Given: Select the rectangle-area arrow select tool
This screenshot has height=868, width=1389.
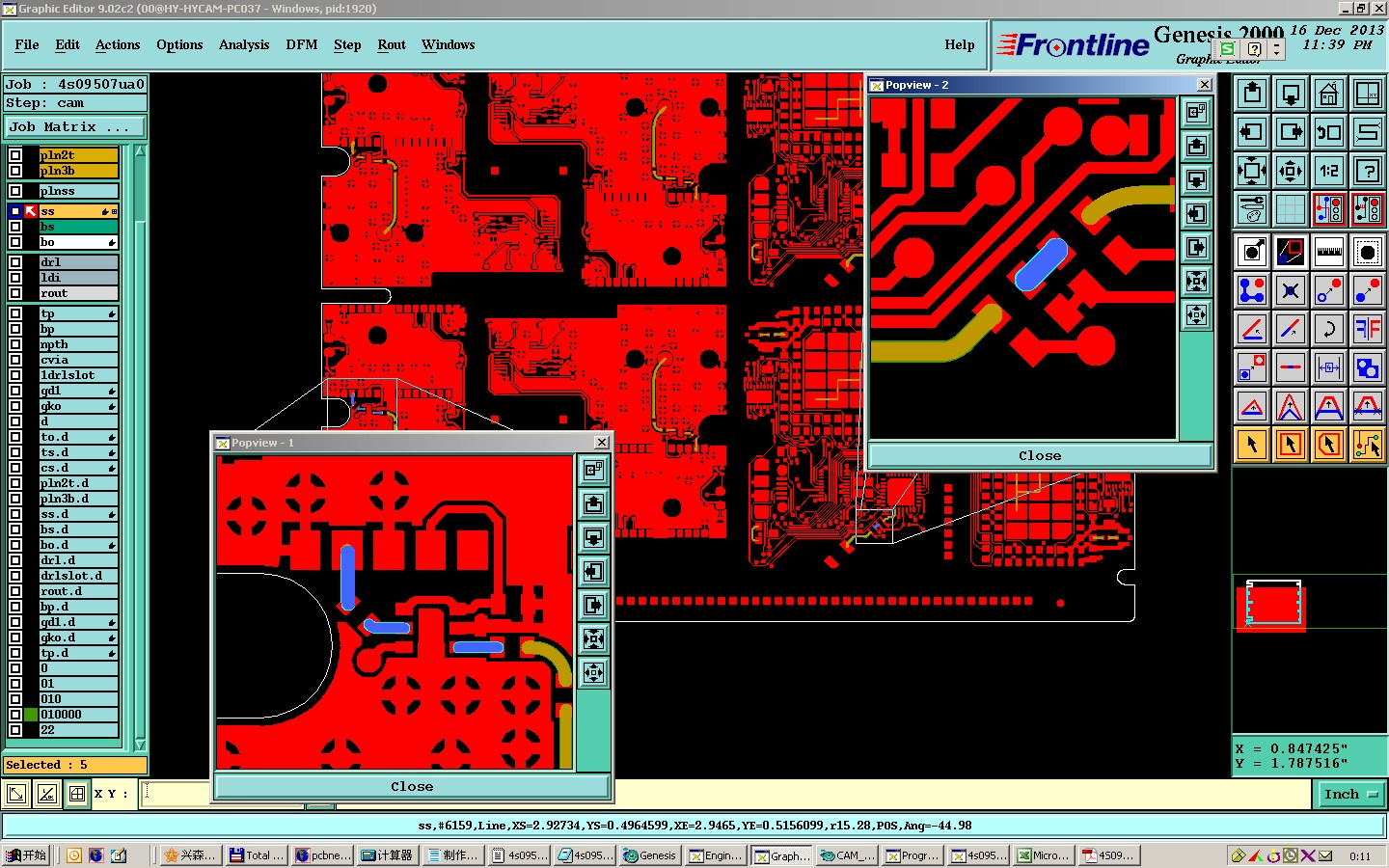Looking at the screenshot, I should click(x=1291, y=445).
